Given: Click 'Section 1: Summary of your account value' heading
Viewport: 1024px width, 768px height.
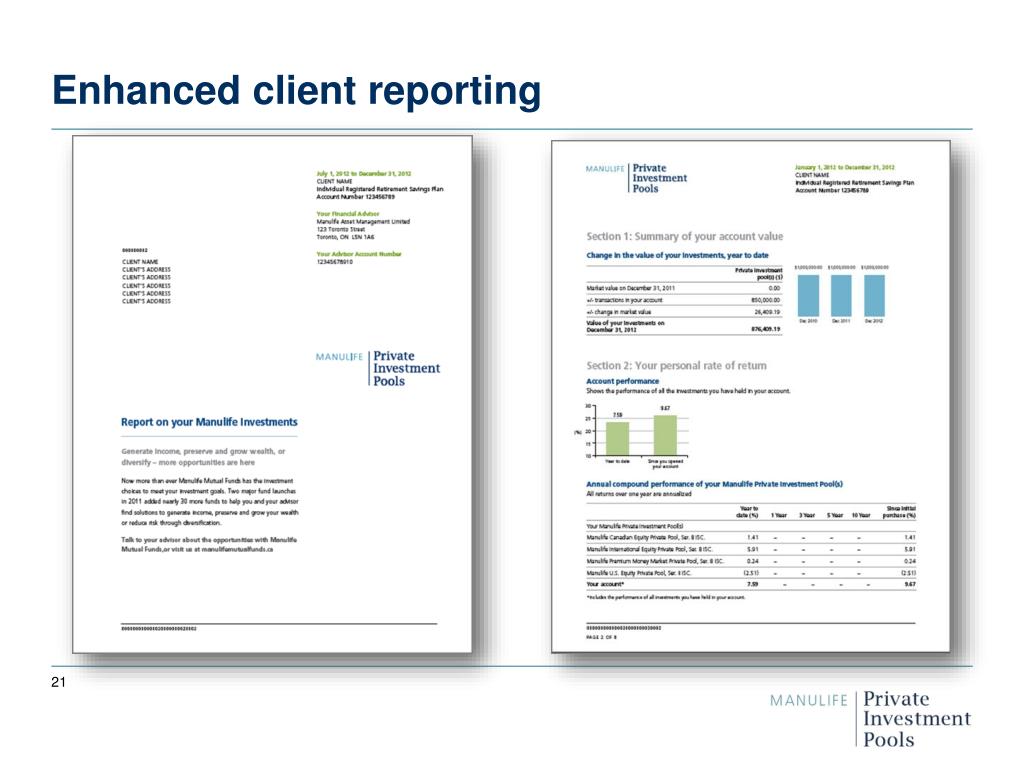Looking at the screenshot, I should click(684, 236).
